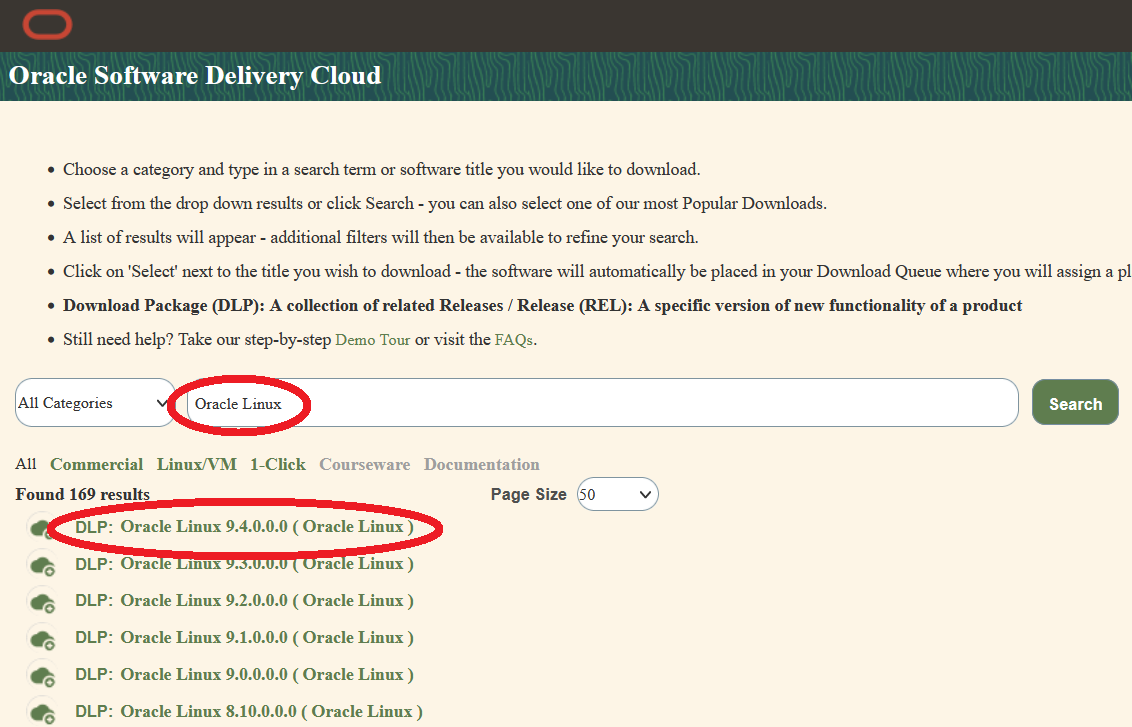Click cloud download icon for Oracle Linux 9.4.0.0.0
The height and width of the screenshot is (727, 1132).
coord(42,528)
